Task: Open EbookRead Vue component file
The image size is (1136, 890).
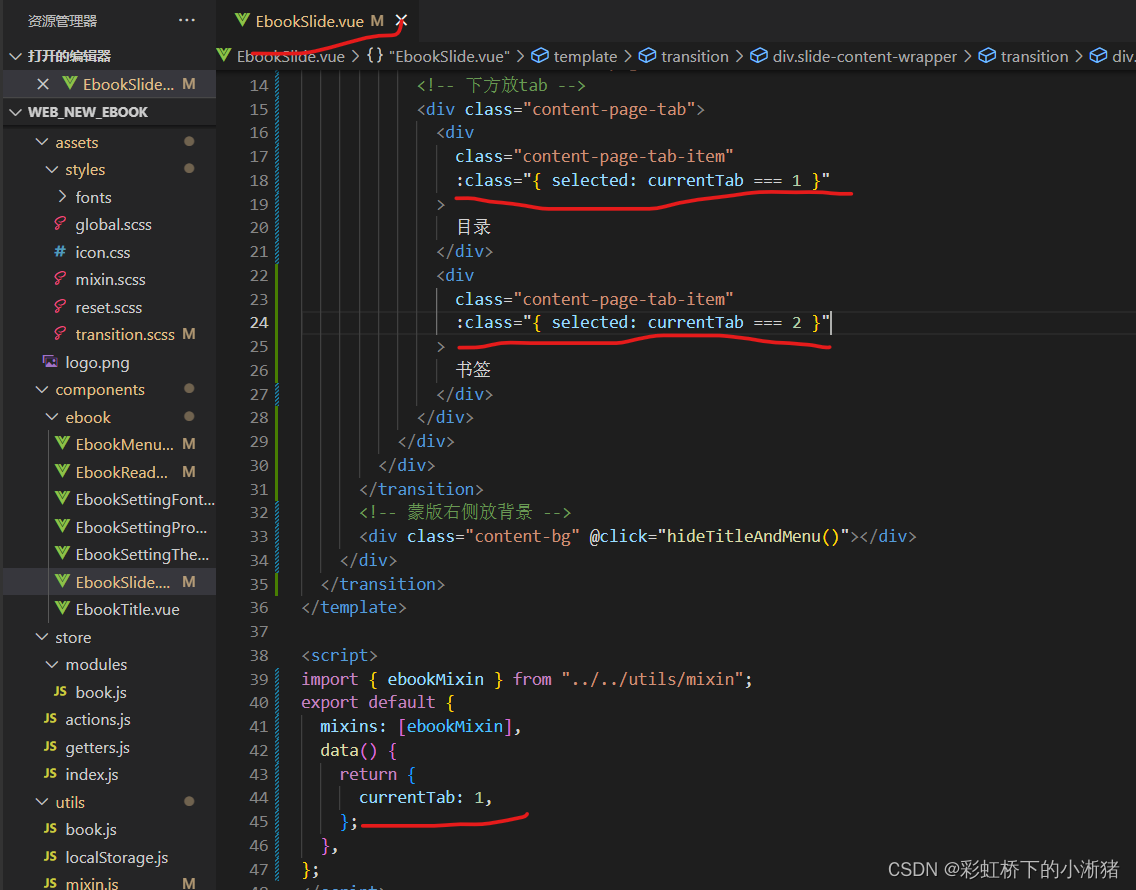Action: [x=122, y=472]
